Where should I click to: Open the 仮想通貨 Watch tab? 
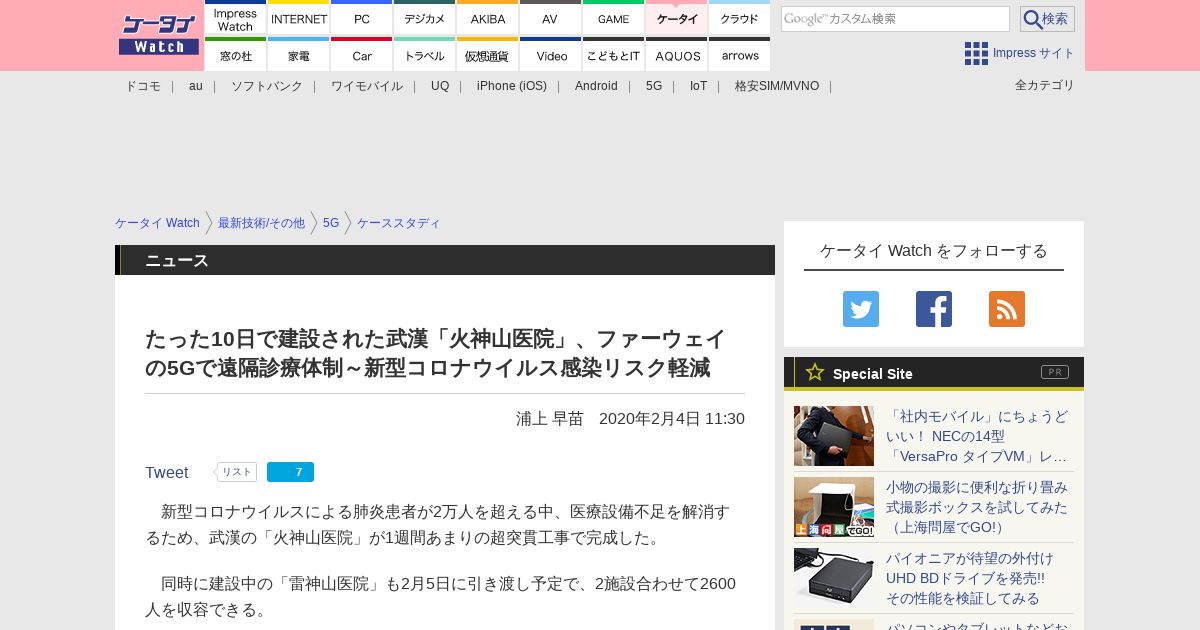pos(488,54)
